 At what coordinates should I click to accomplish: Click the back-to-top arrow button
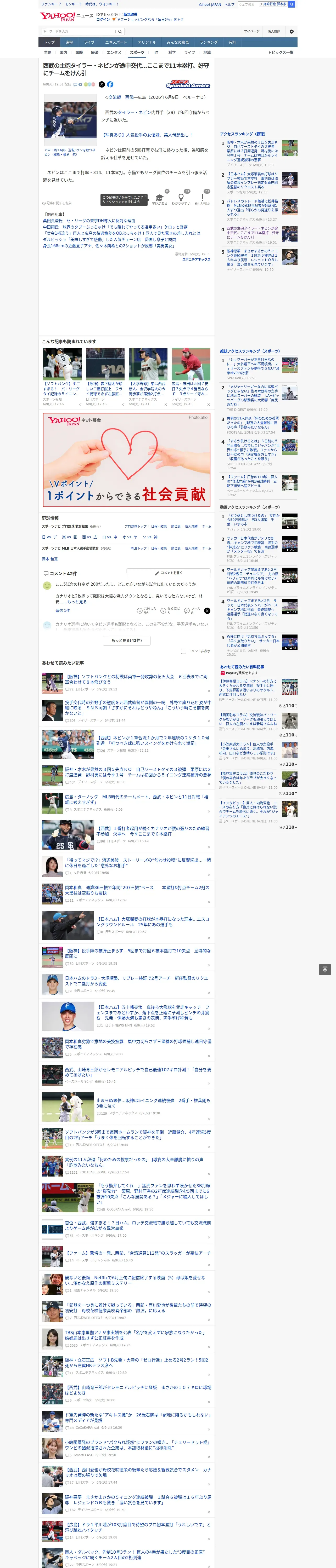(324, 970)
